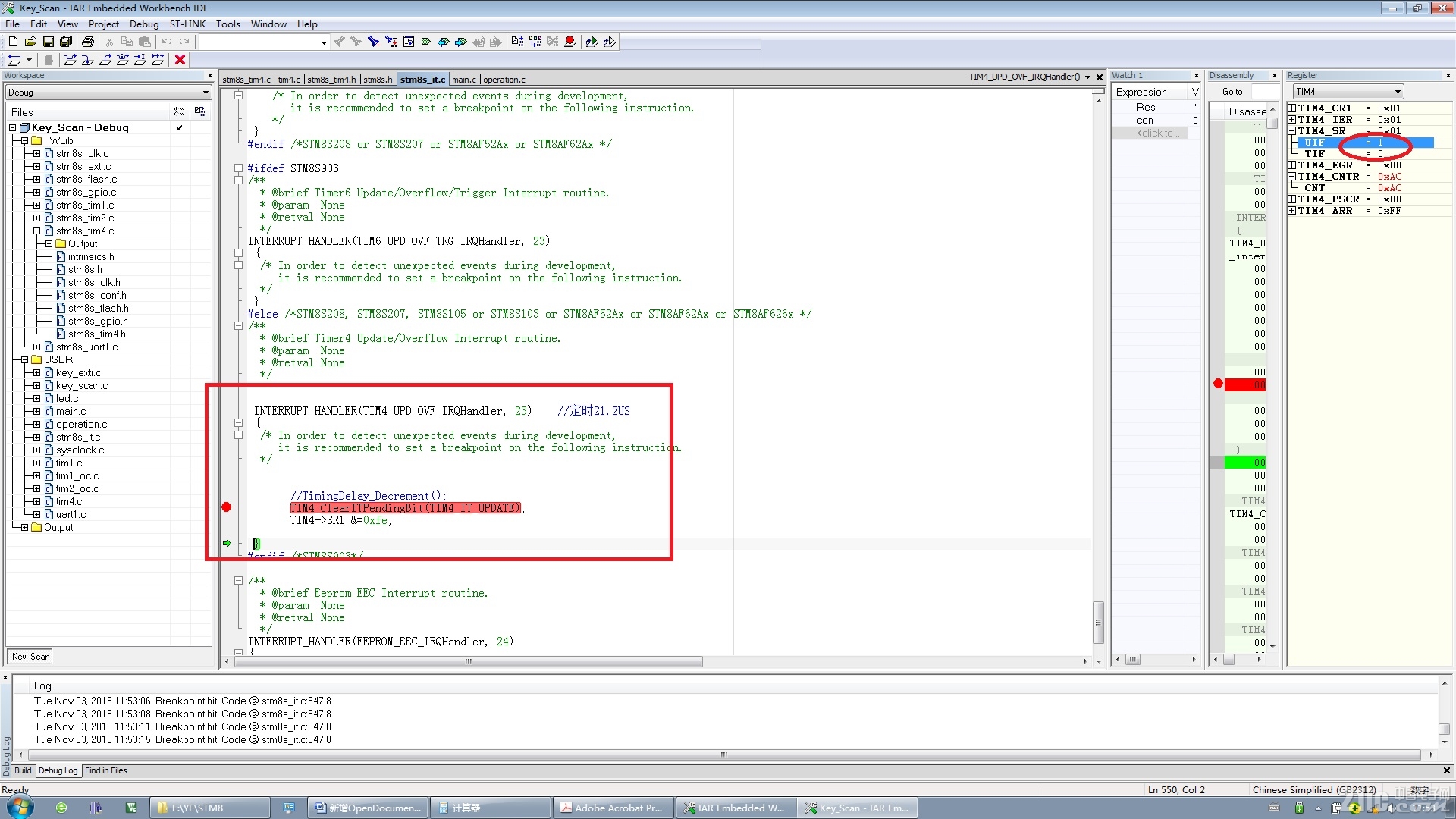Open the workspace configuration Debug dropdown
Image resolution: width=1456 pixels, height=819 pixels.
[x=108, y=93]
